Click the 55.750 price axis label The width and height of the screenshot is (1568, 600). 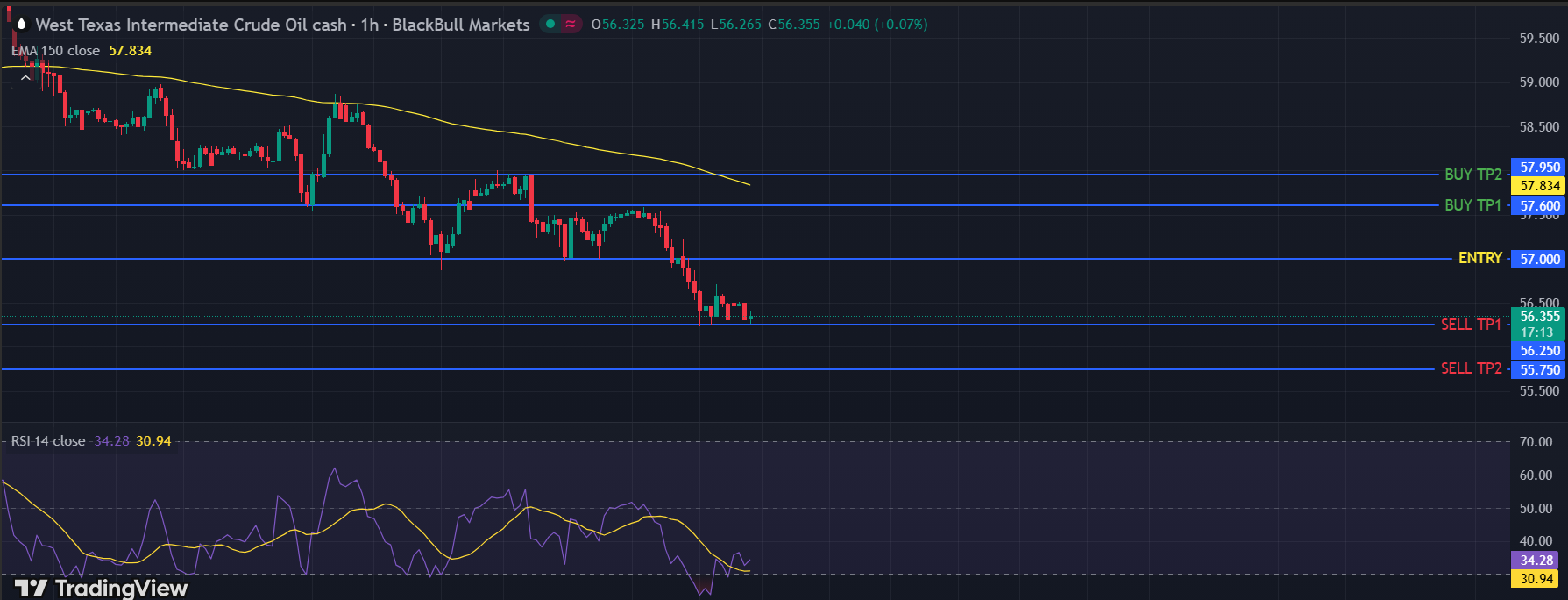(x=1538, y=370)
